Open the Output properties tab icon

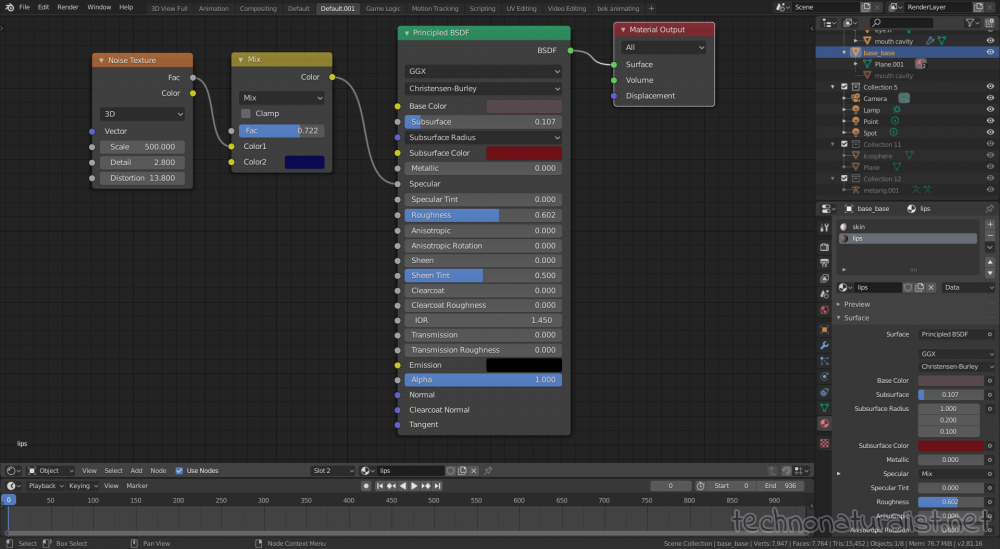click(x=825, y=263)
